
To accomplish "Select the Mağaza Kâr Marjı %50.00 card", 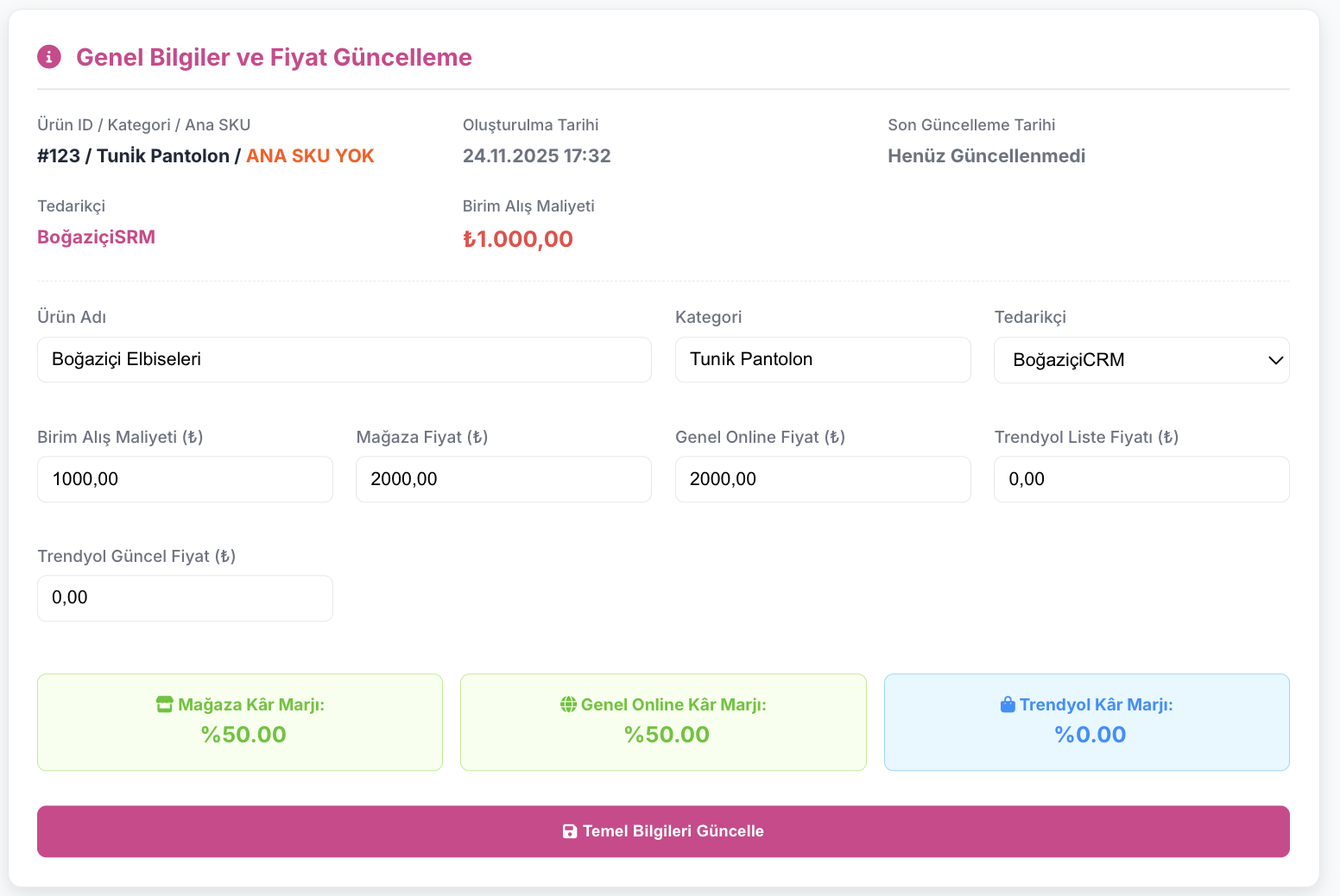I will (x=240, y=722).
